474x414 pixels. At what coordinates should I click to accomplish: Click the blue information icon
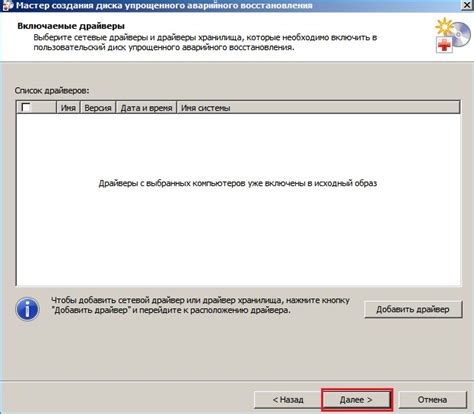tap(27, 309)
